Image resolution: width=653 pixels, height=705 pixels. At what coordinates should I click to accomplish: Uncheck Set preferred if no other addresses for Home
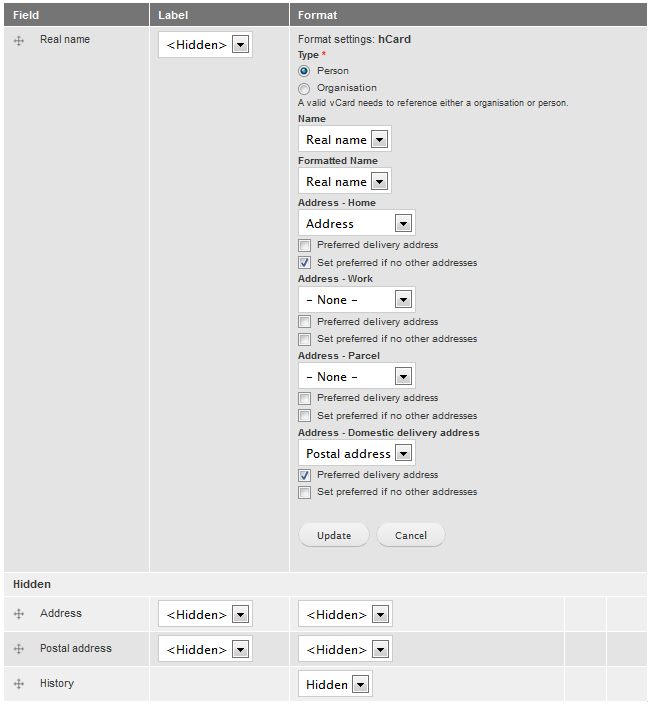[304, 262]
